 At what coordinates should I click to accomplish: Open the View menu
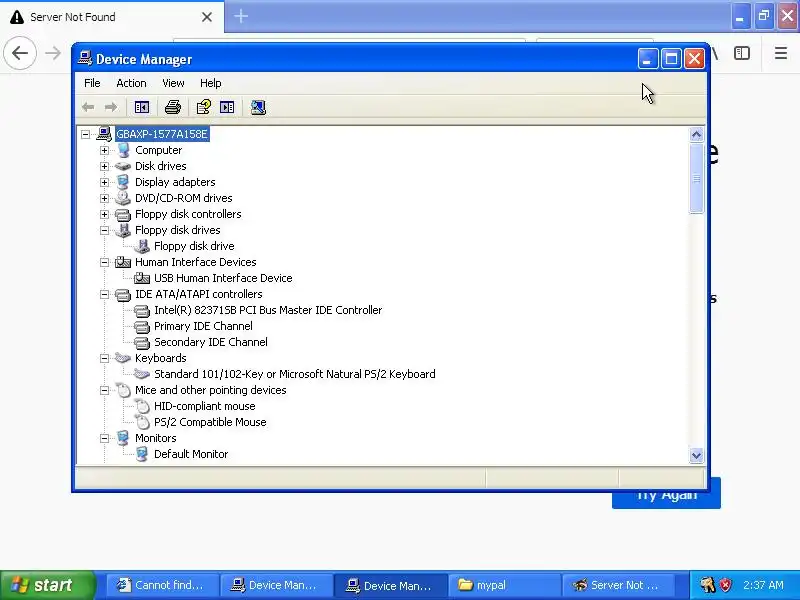173,83
